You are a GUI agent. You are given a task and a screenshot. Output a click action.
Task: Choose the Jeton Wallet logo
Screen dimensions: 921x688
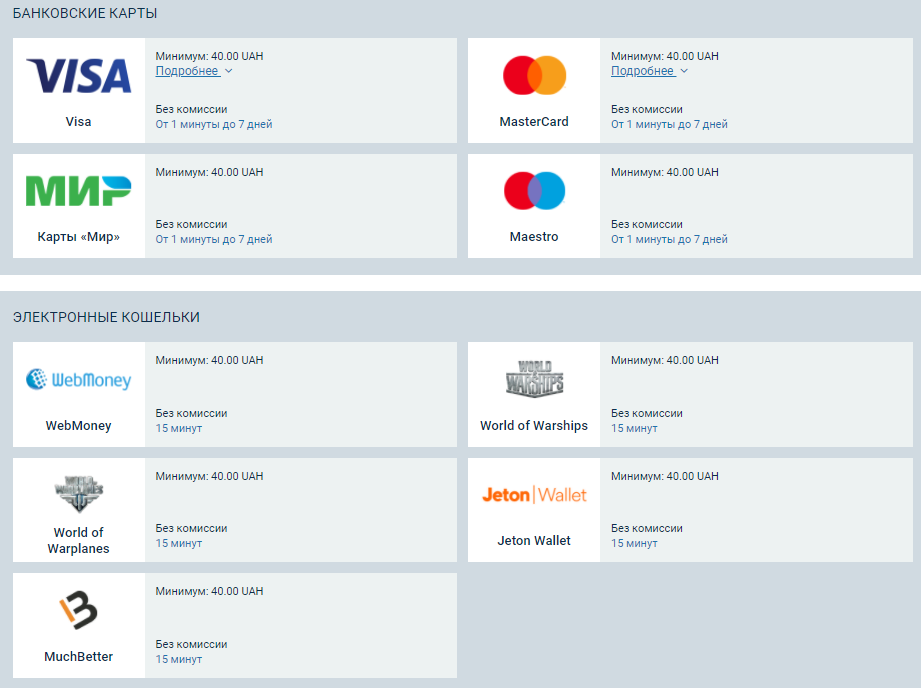click(x=534, y=495)
